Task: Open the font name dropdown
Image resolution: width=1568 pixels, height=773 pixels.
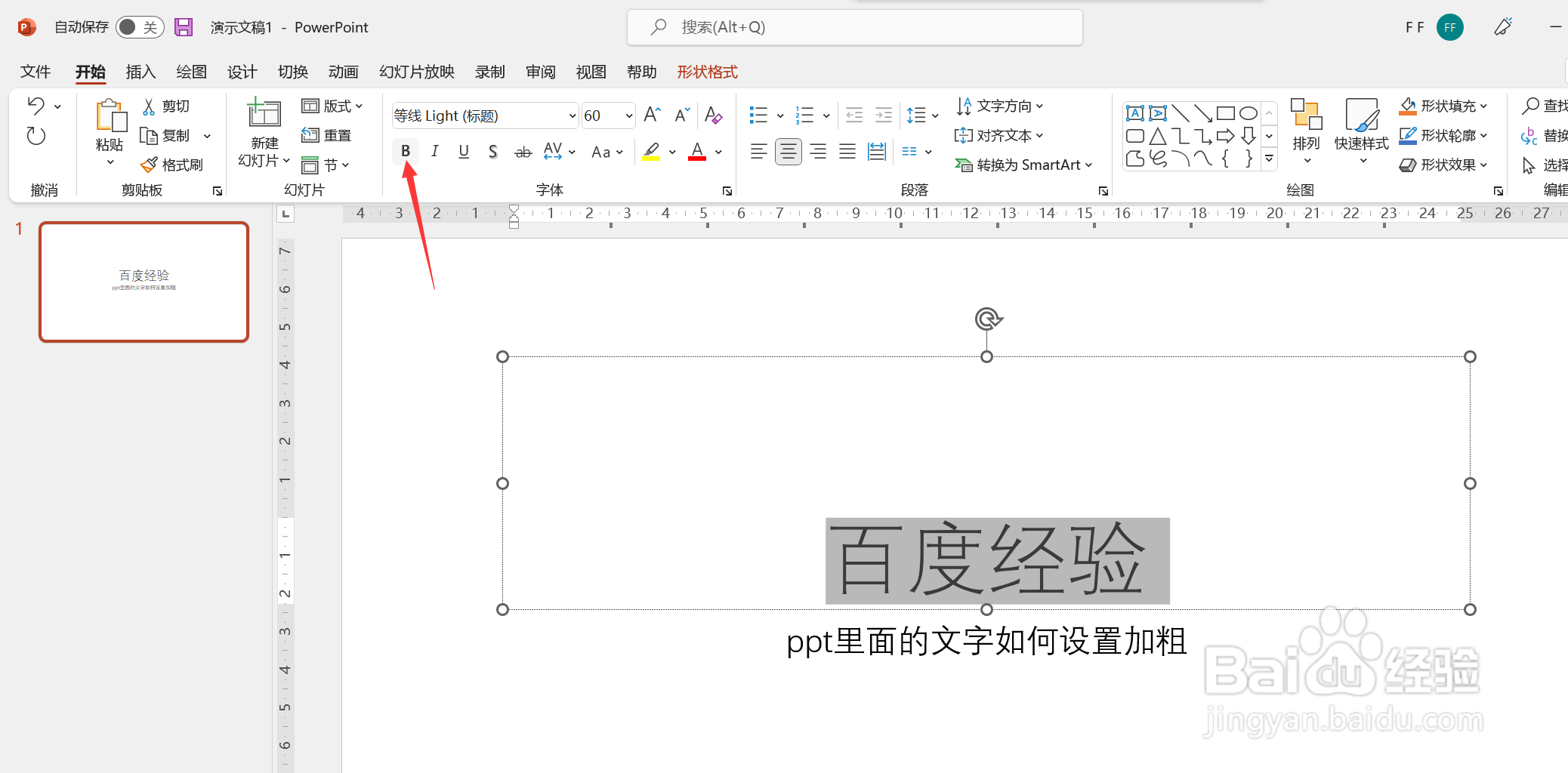Action: pyautogui.click(x=572, y=115)
